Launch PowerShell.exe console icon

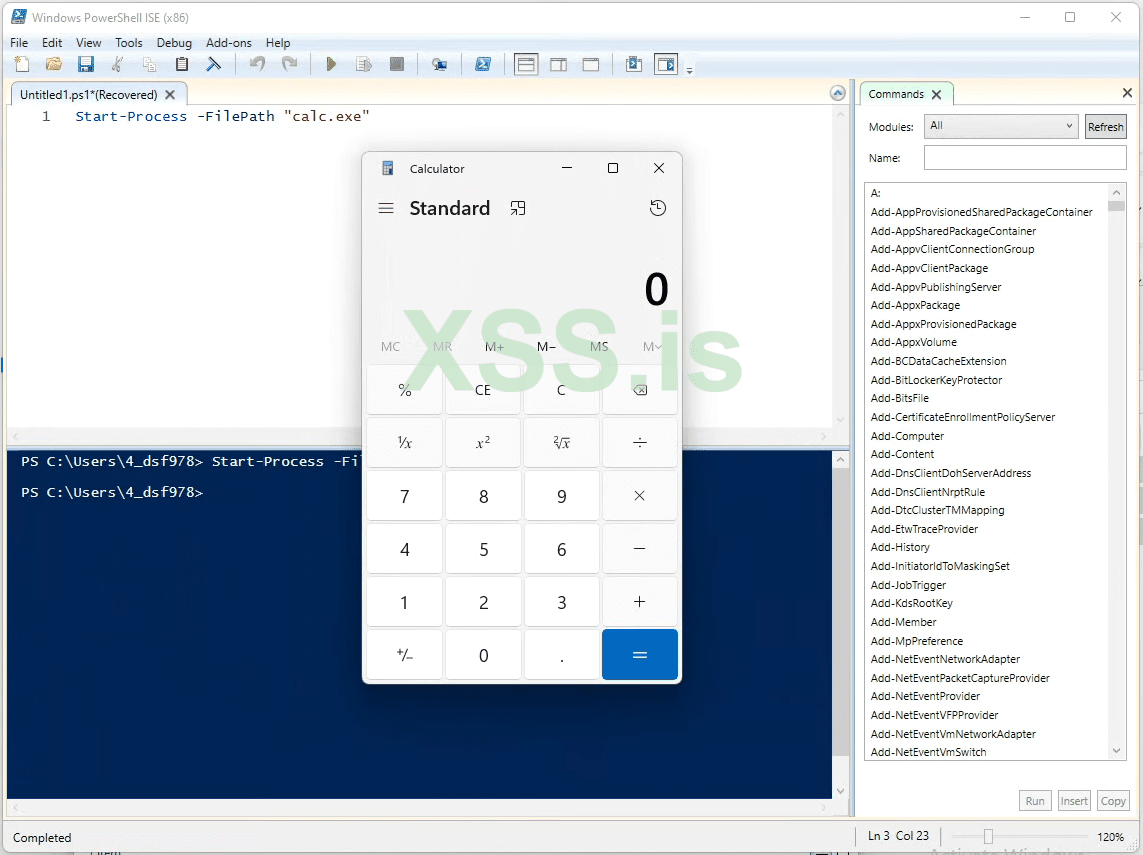pos(483,64)
